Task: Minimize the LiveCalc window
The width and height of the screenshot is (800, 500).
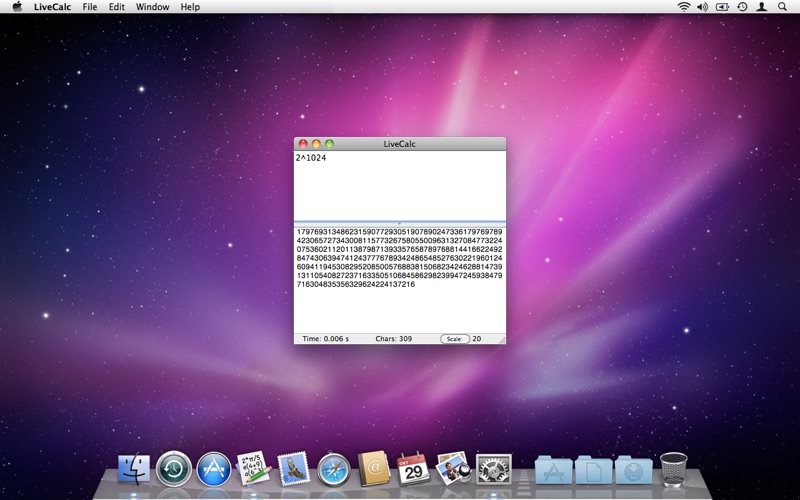Action: [316, 144]
